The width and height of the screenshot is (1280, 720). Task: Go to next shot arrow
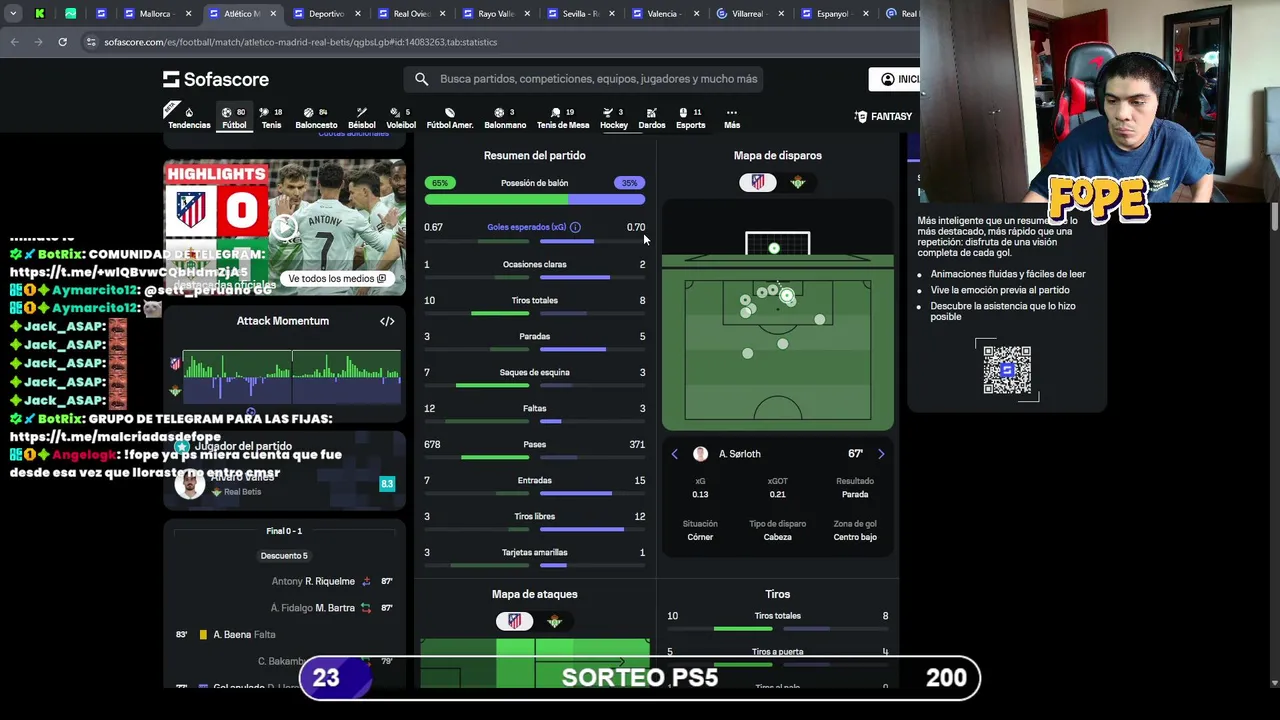tap(881, 454)
